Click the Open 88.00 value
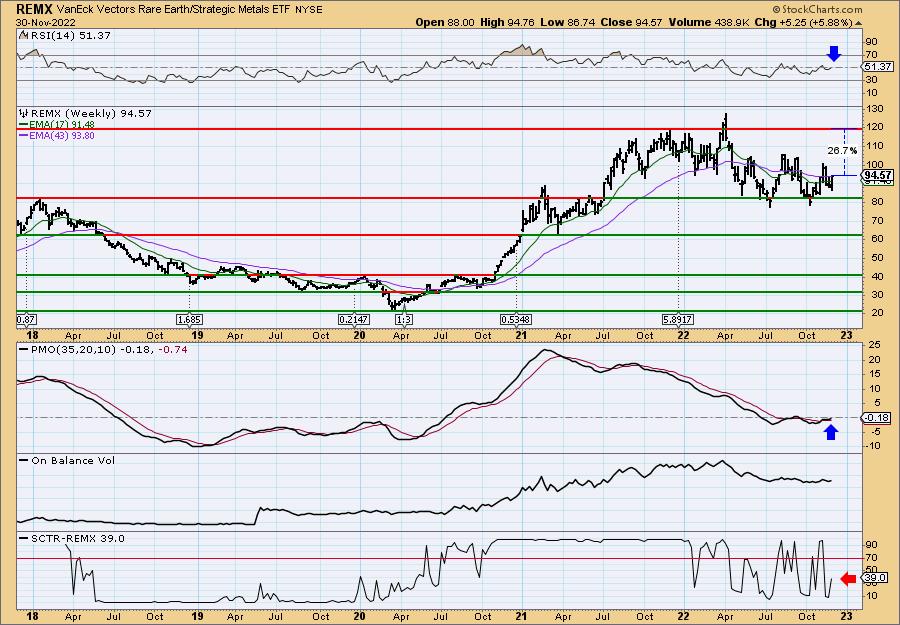This screenshot has height=625, width=900. click(x=445, y=22)
